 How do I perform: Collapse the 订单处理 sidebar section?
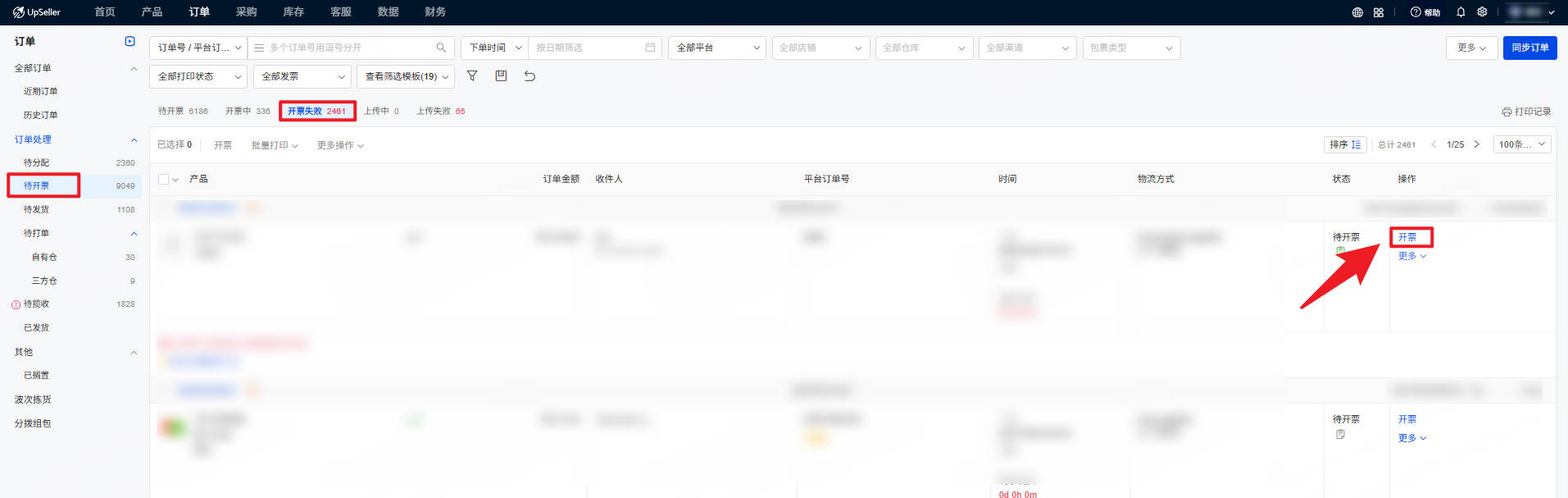point(134,139)
